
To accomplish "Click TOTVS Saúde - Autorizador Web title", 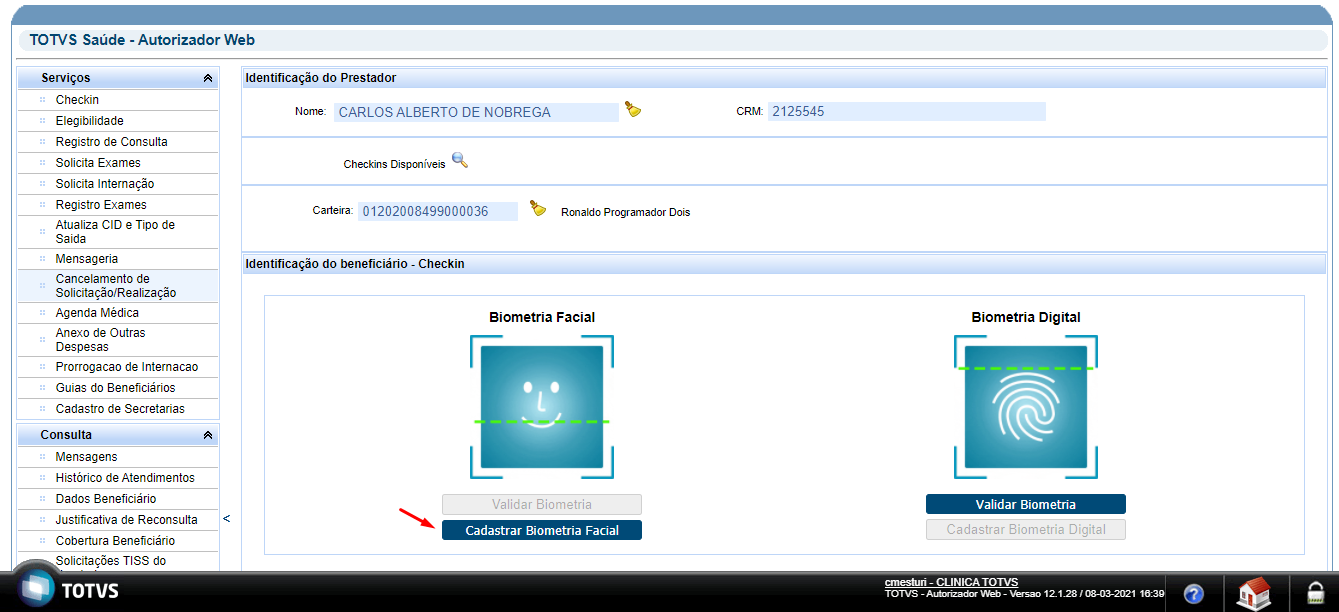I will point(142,41).
